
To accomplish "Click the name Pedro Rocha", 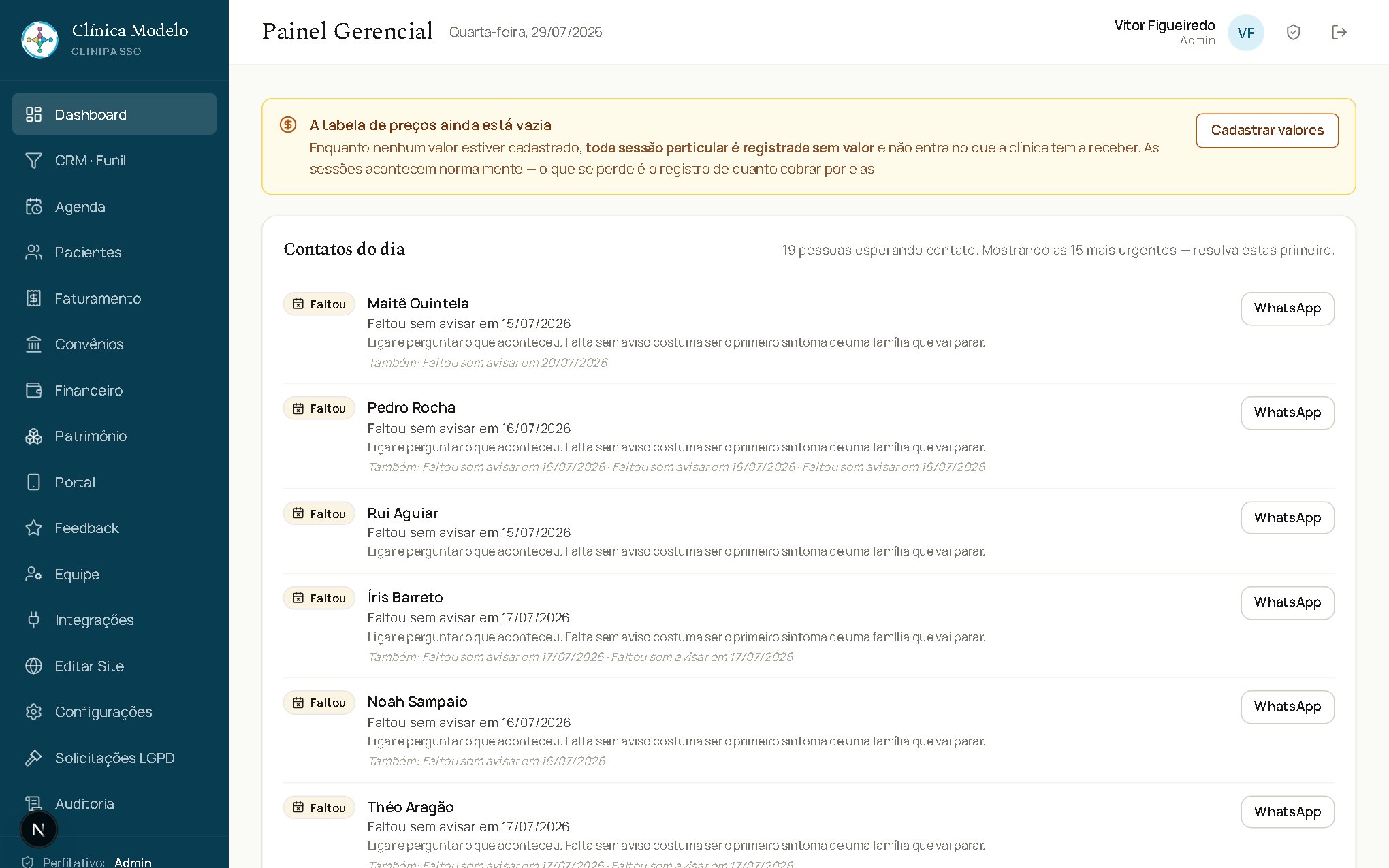I will point(411,408).
